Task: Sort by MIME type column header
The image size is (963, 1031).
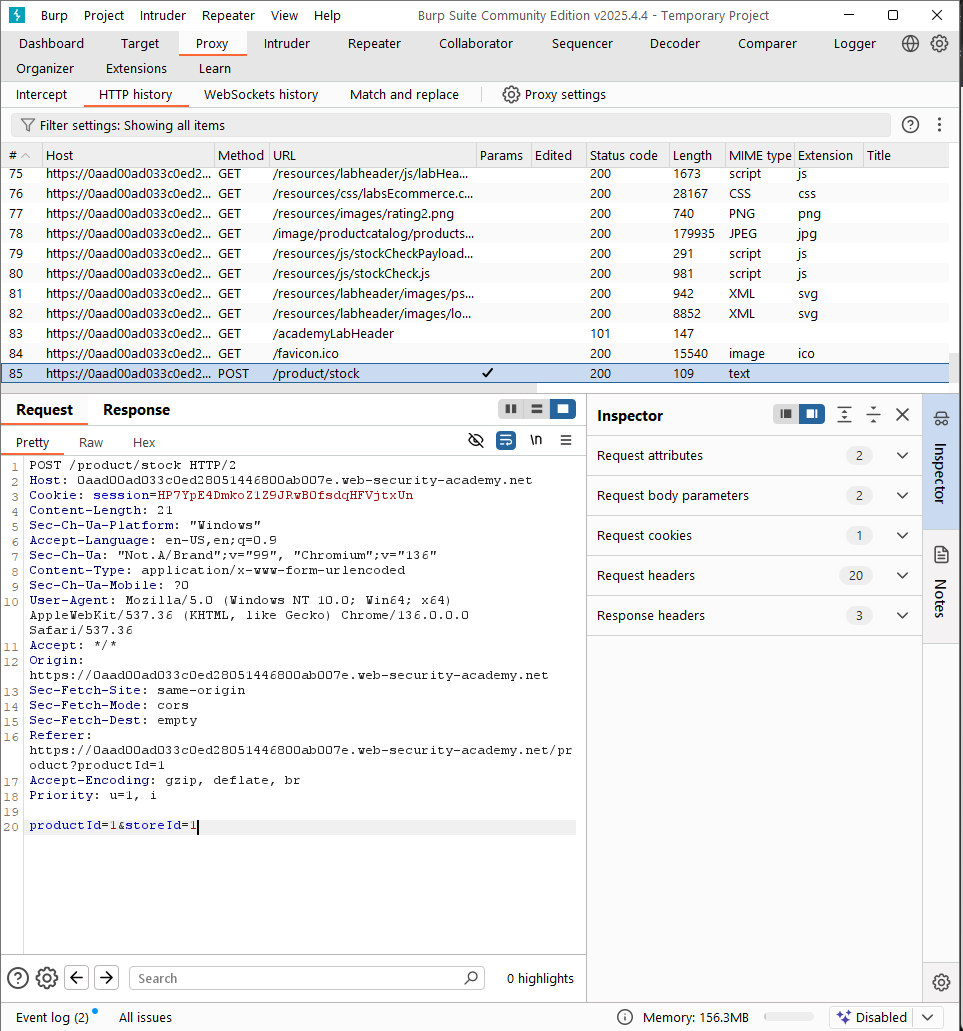Action: coord(760,156)
